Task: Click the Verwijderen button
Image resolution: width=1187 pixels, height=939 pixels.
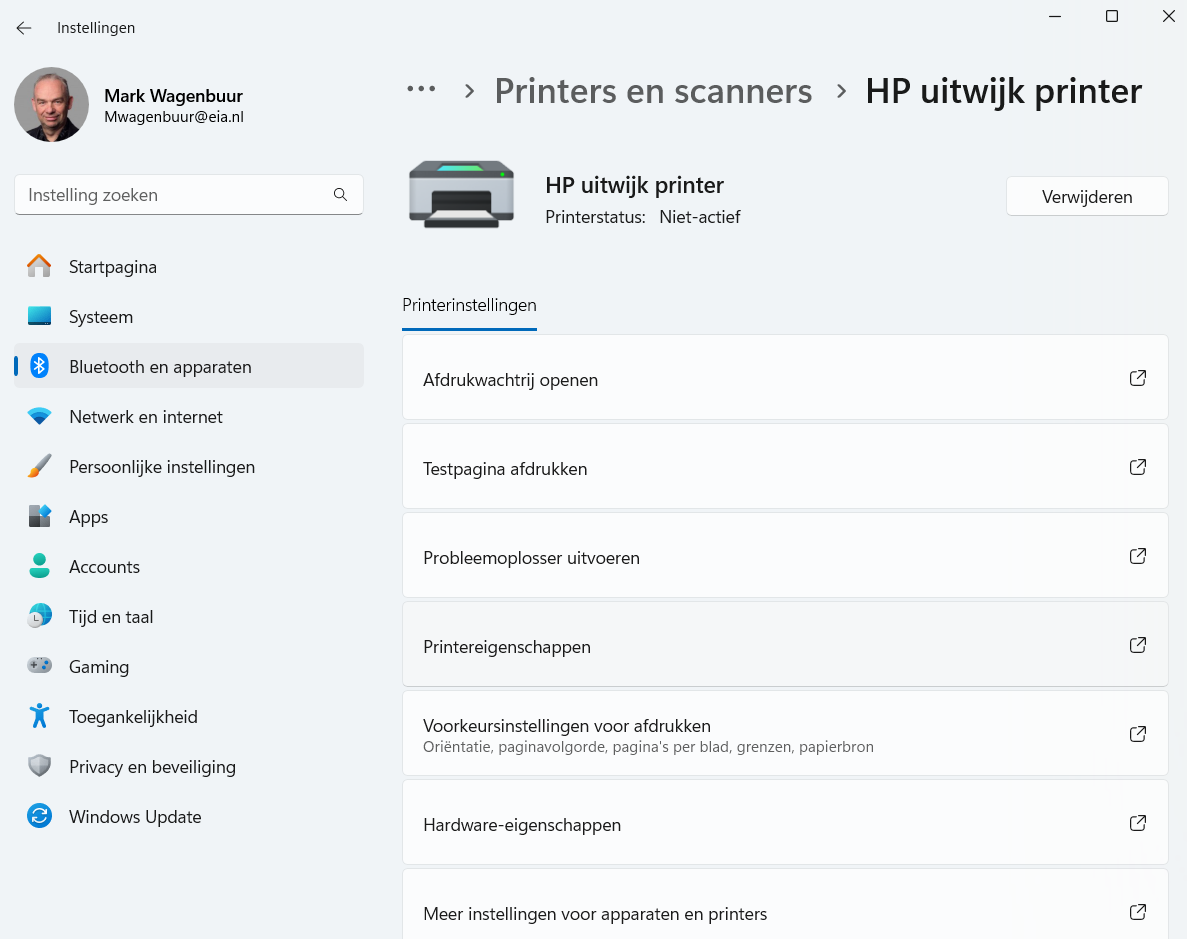Action: 1086,196
